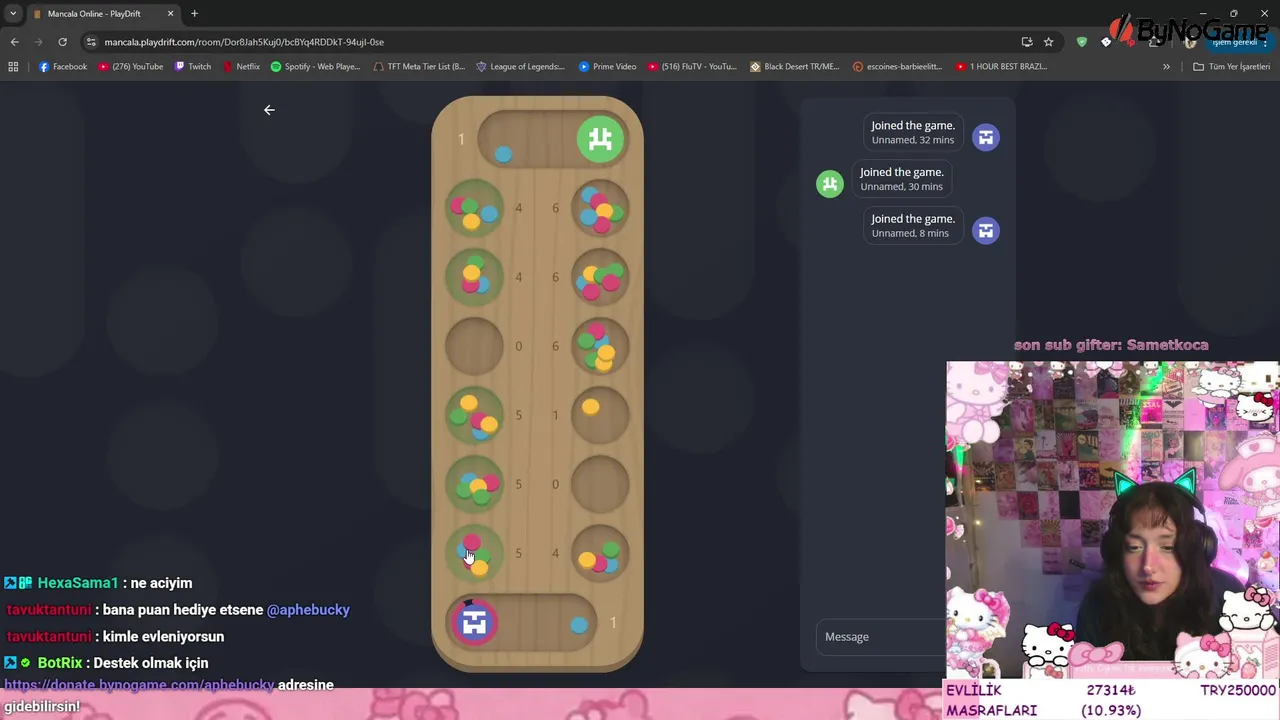Open the Tüm Yer İşaretleri folder

1231,67
